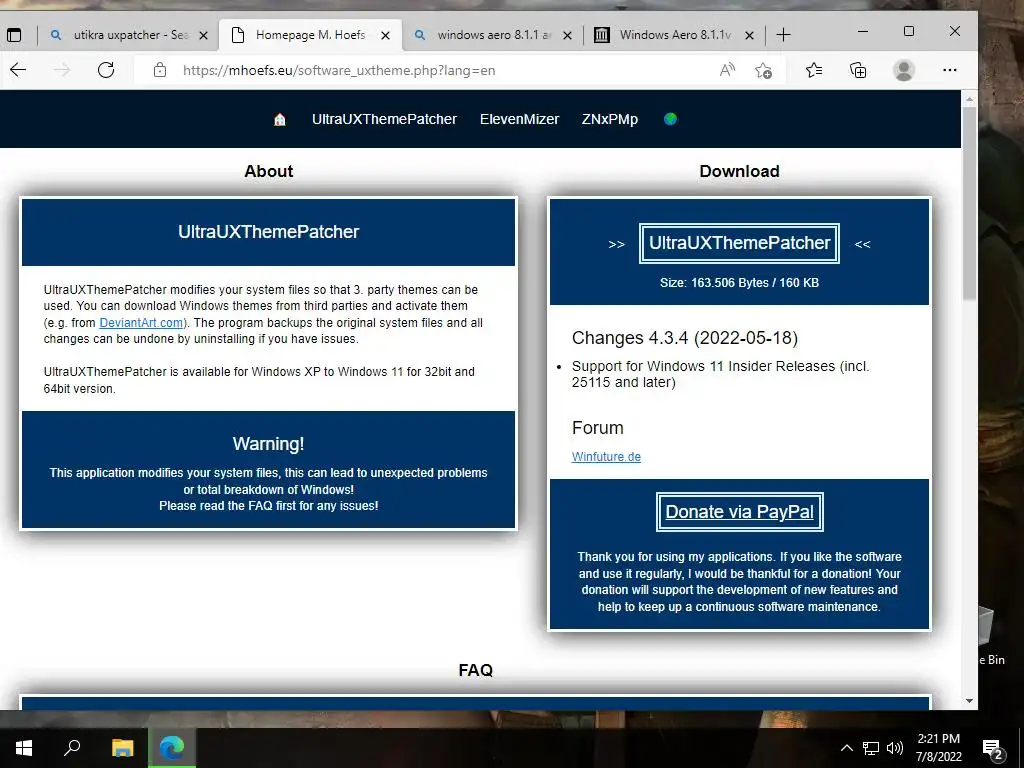1024x768 pixels.
Task: Open ZNxPMp in site navigation
Action: 609,119
